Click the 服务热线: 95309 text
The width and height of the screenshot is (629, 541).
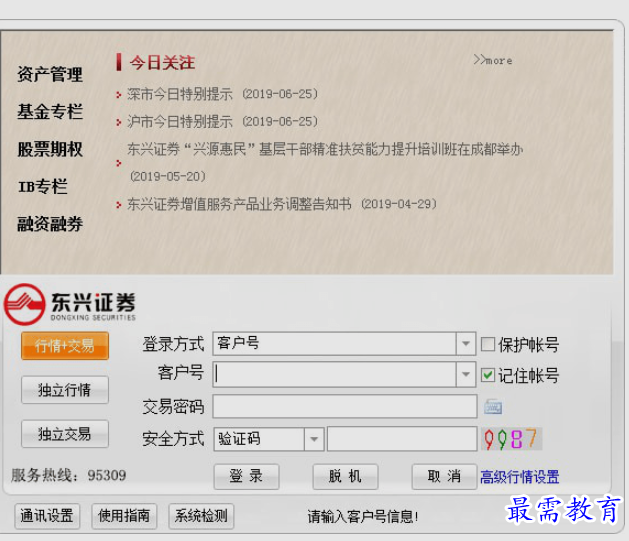pyautogui.click(x=69, y=475)
